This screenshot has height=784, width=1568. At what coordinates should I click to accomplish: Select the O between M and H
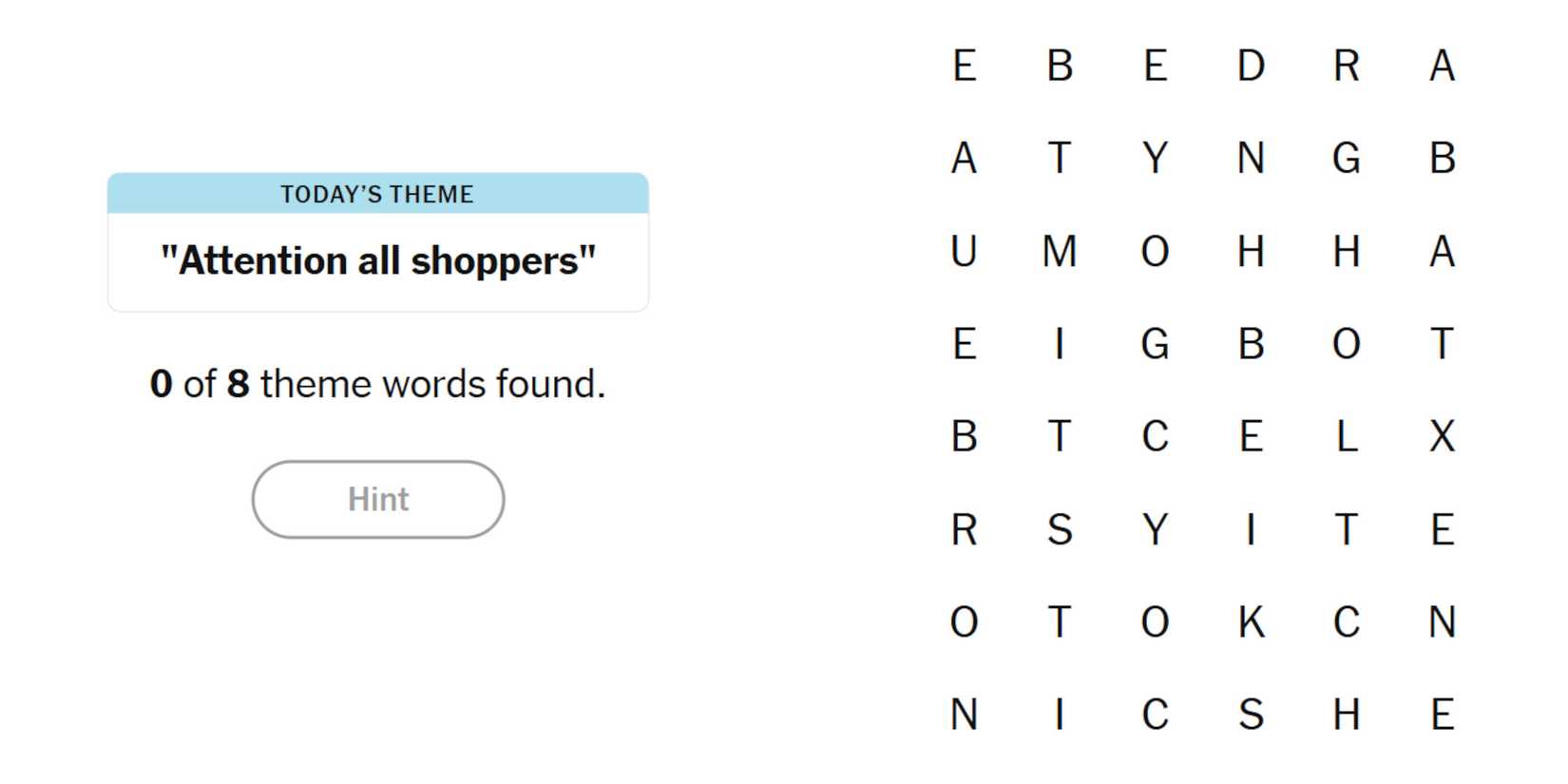[1155, 252]
